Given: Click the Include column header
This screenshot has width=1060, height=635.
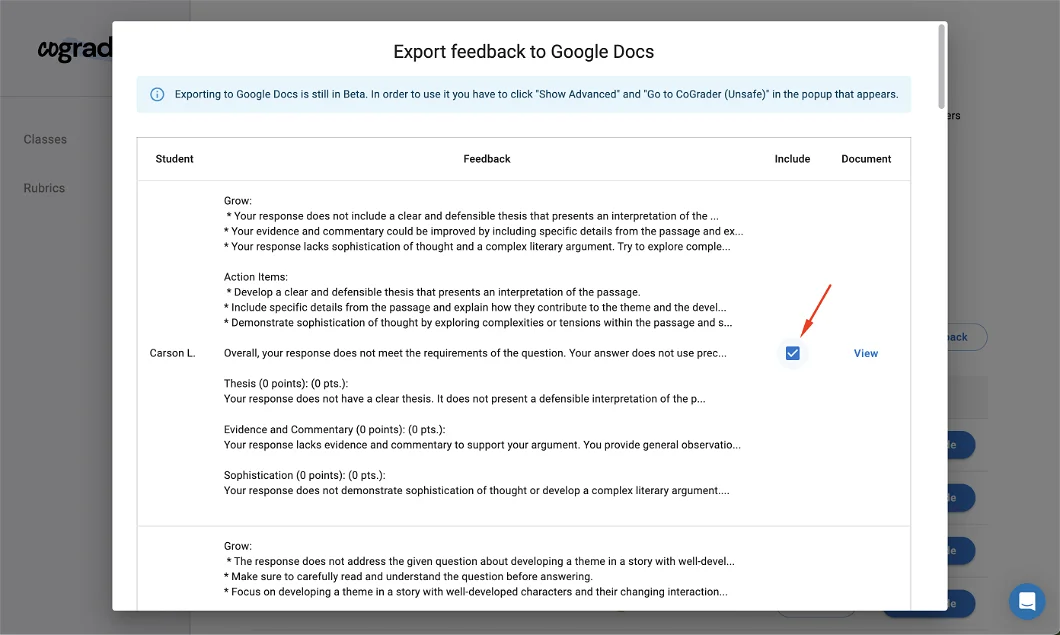Looking at the screenshot, I should tap(792, 159).
